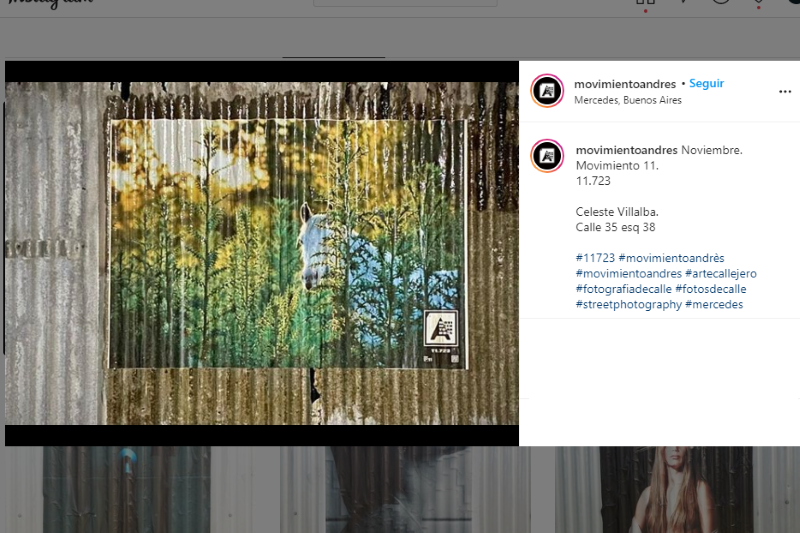Open the #mercedes hashtag
Image resolution: width=800 pixels, height=533 pixels.
pos(714,304)
